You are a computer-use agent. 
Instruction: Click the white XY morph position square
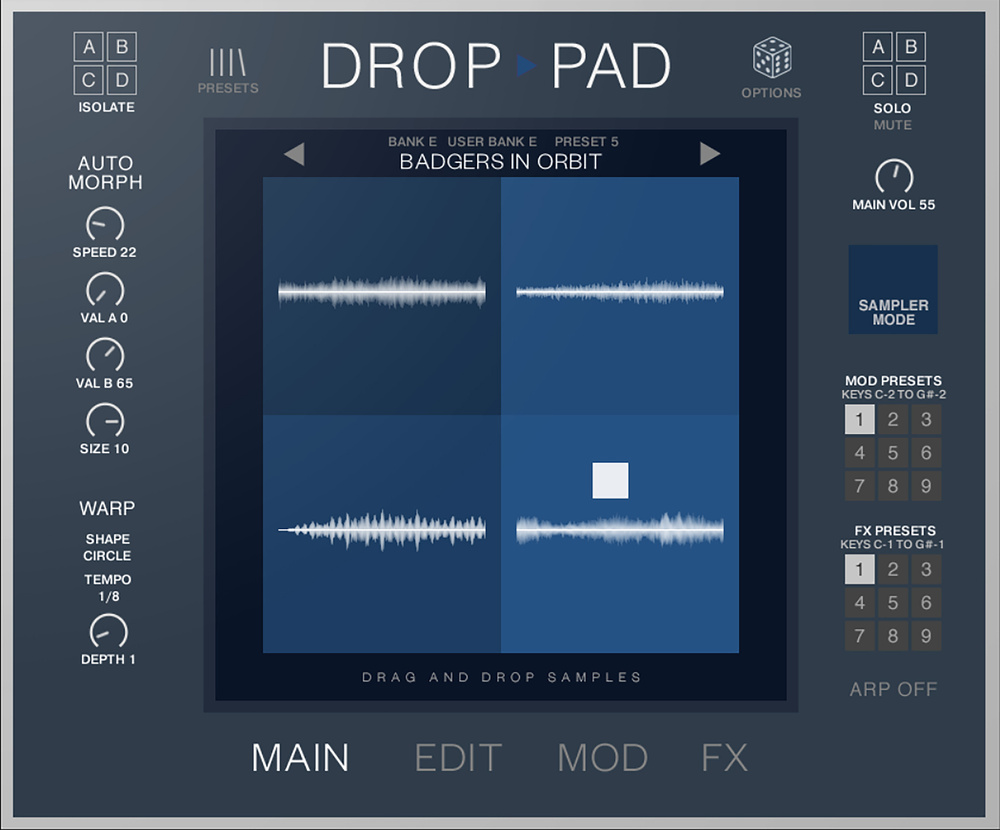pos(610,480)
